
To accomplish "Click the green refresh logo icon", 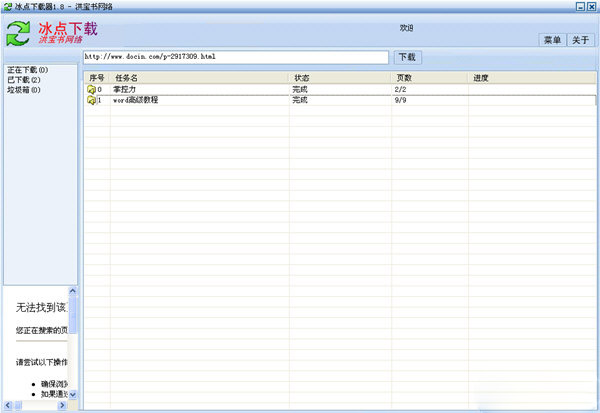I will pos(18,34).
